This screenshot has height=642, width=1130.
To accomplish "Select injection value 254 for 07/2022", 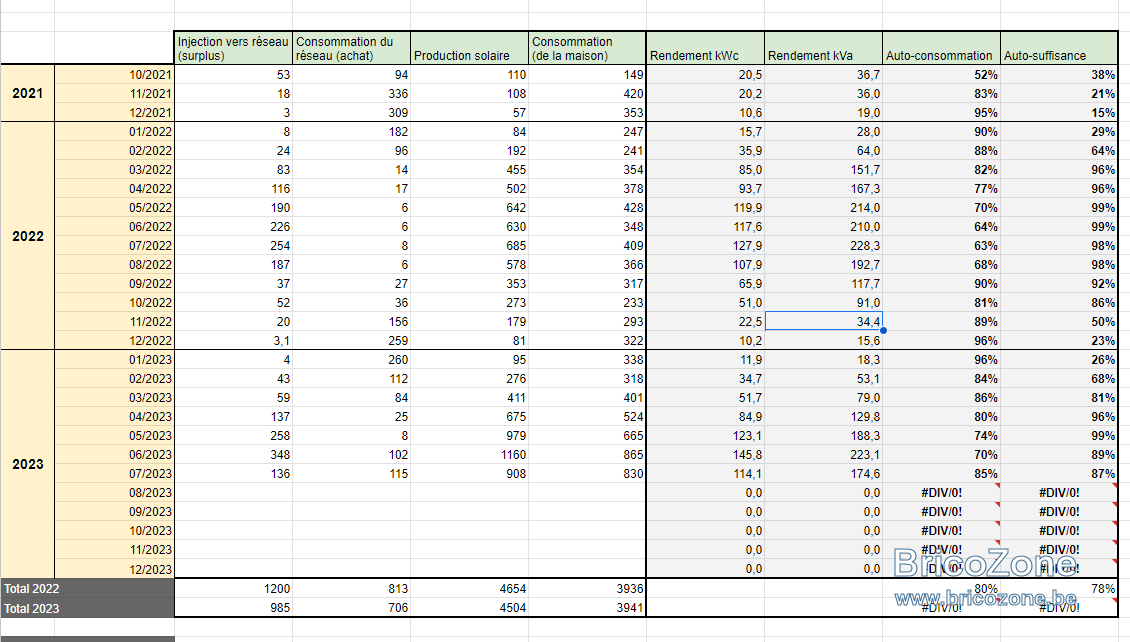I will [233, 246].
